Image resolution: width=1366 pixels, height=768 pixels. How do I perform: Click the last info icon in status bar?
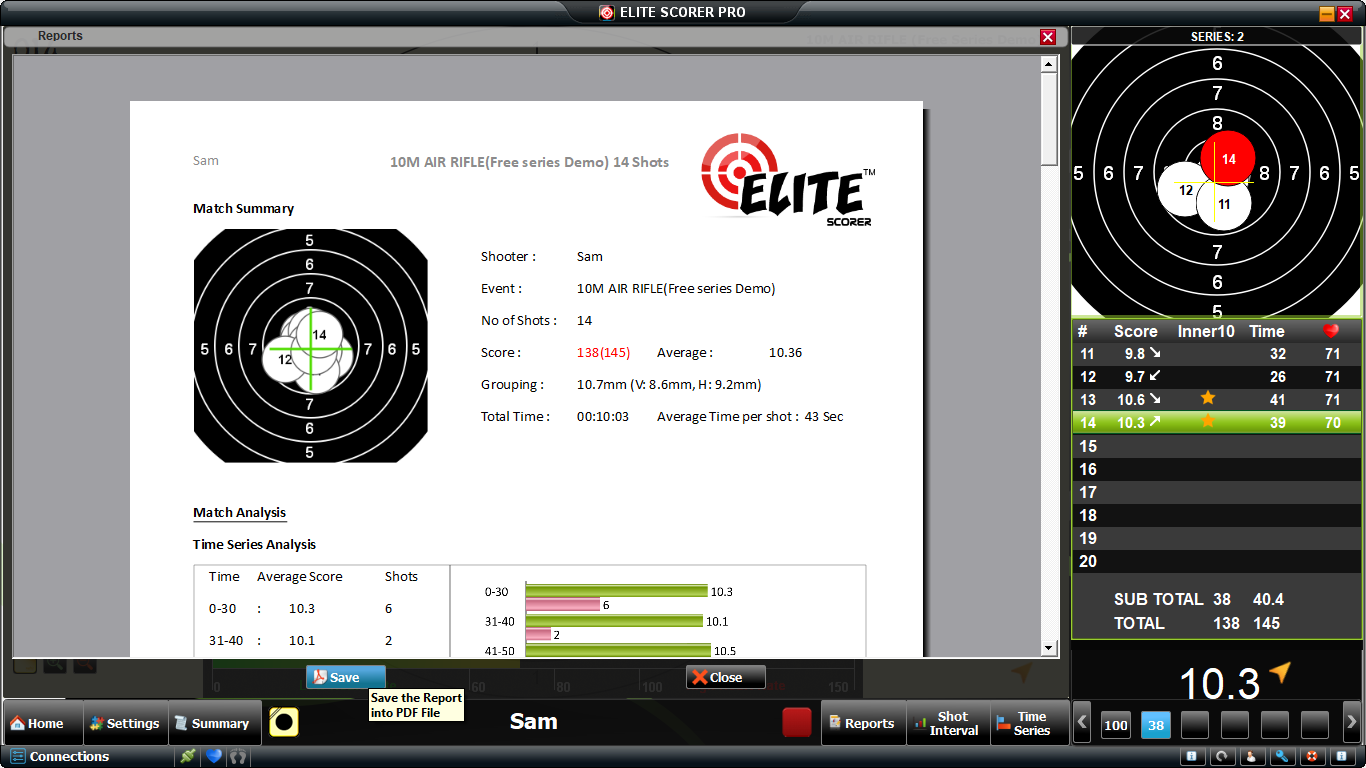coord(1342,756)
